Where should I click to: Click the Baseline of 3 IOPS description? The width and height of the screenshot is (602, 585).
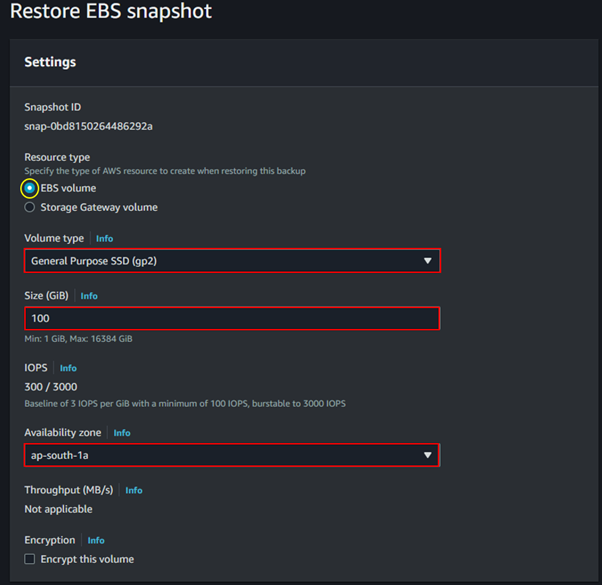pyautogui.click(x=185, y=403)
